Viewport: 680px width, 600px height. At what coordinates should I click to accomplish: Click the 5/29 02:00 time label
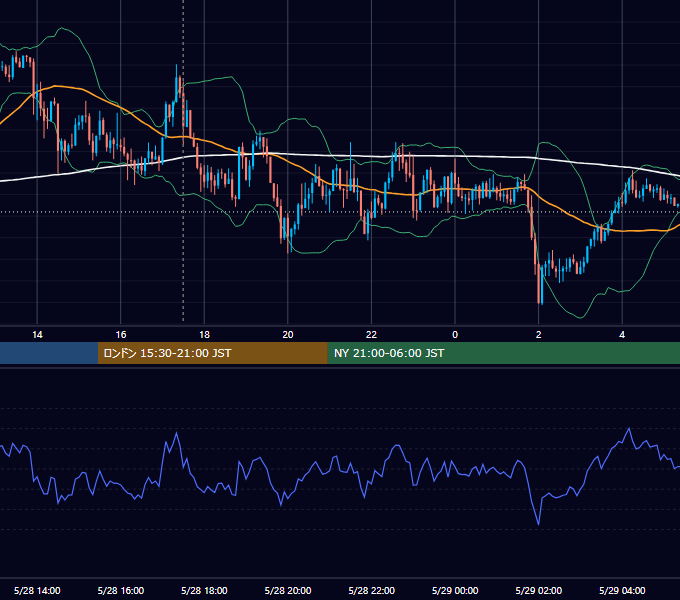coord(539,590)
